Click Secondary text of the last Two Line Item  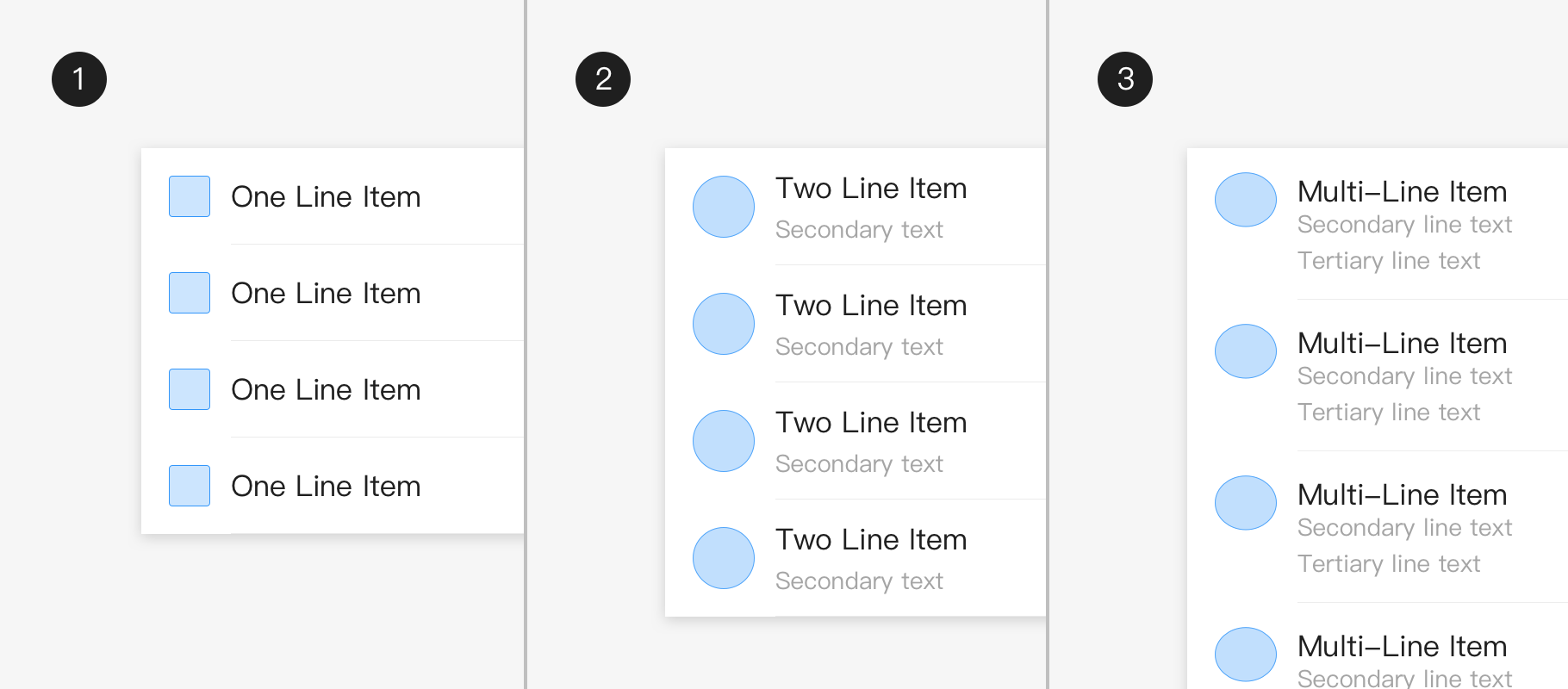click(859, 581)
